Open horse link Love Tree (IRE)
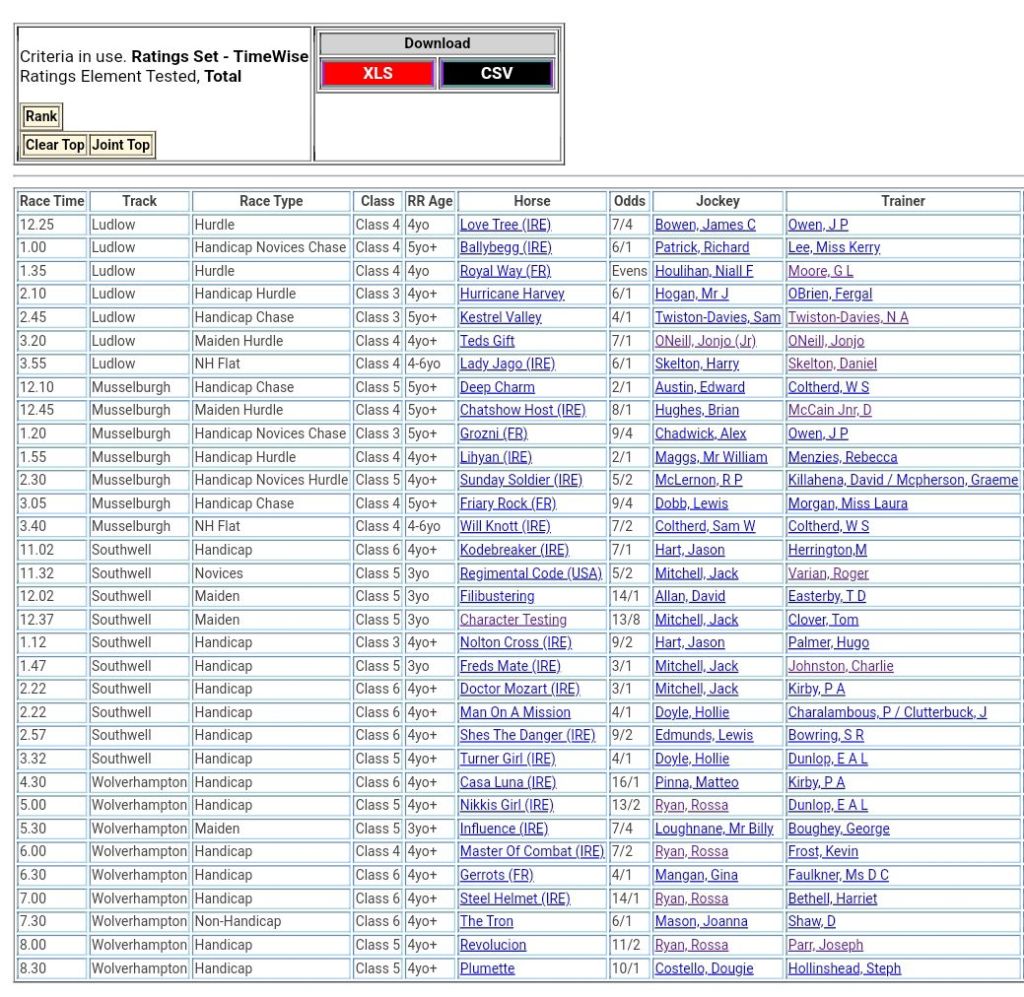Image resolution: width=1024 pixels, height=997 pixels. tap(505, 225)
